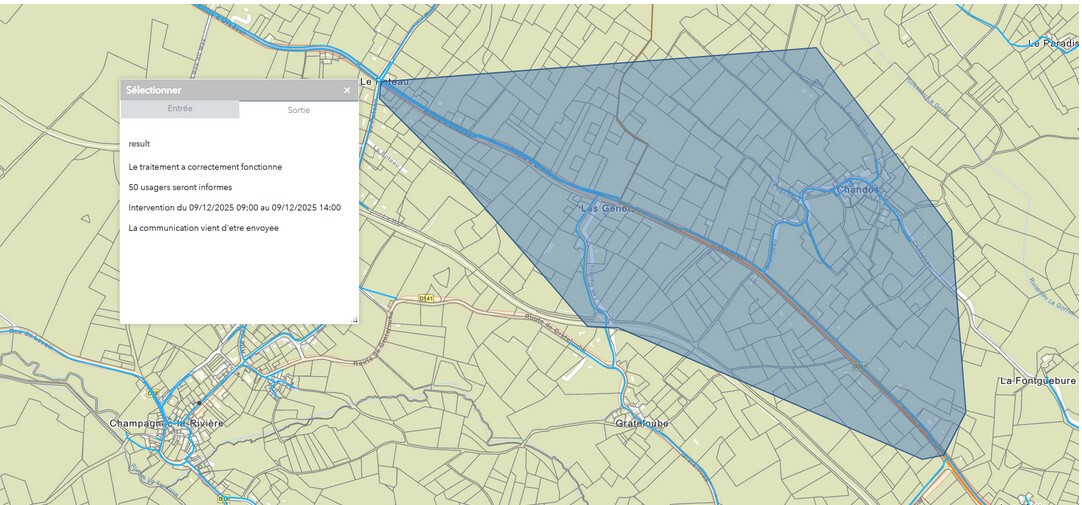Click the '50 usagers seront informes' line
Image resolution: width=1082 pixels, height=505 pixels.
coord(180,187)
